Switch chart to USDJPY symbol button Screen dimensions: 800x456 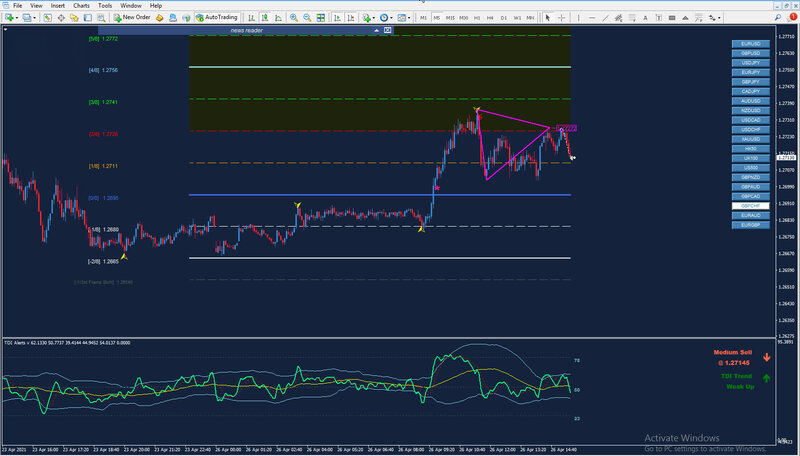(751, 63)
